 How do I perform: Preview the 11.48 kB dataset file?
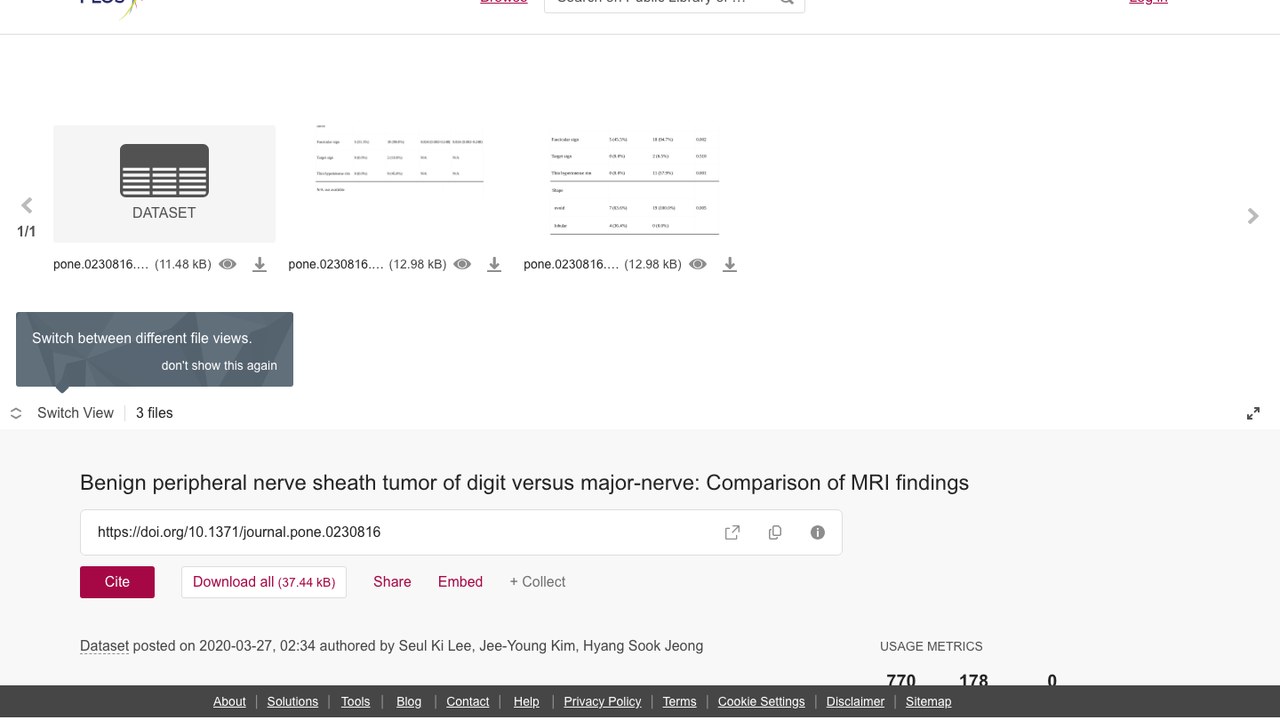click(228, 264)
